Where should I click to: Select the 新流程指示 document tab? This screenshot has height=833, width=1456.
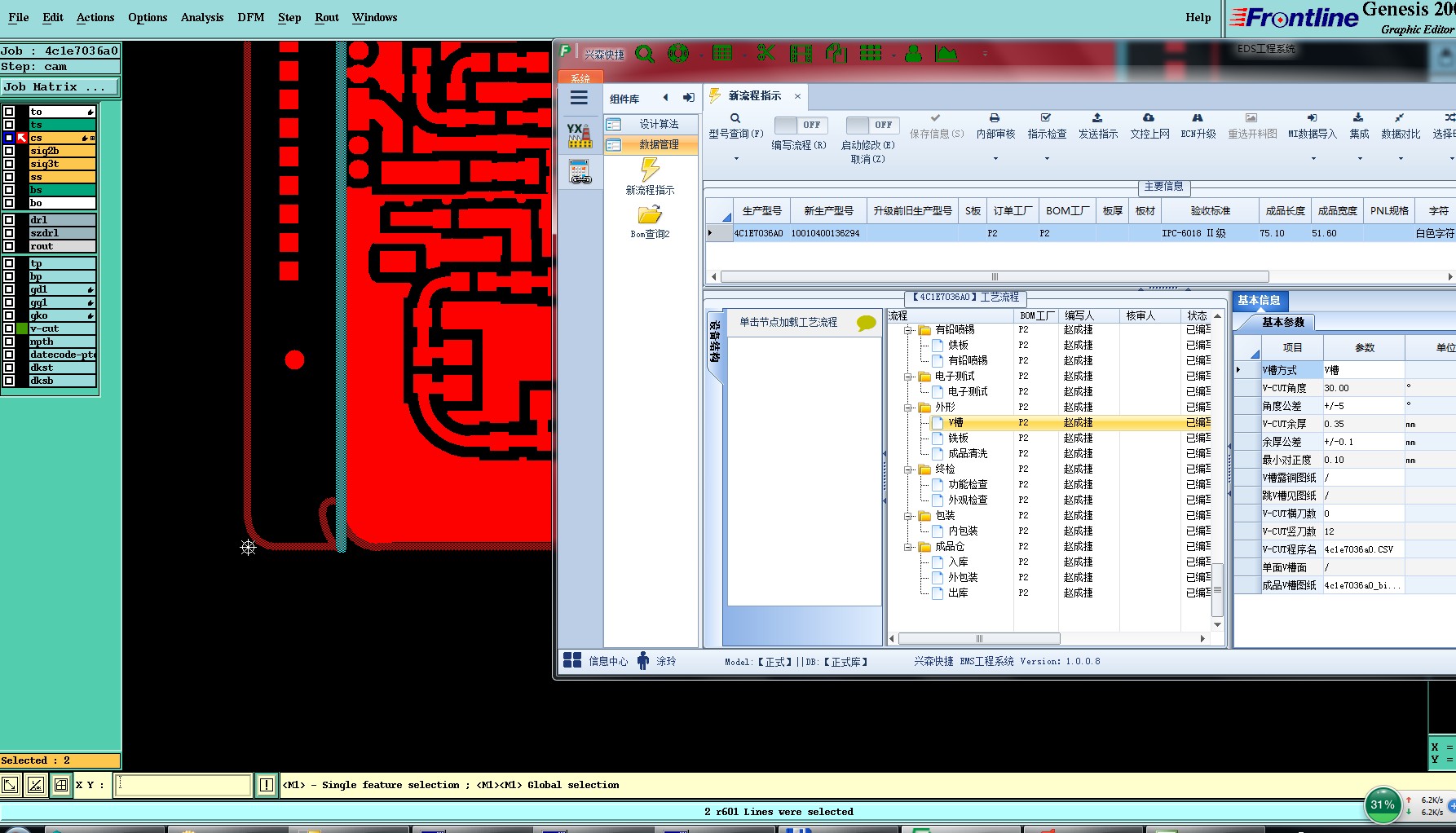coord(755,96)
